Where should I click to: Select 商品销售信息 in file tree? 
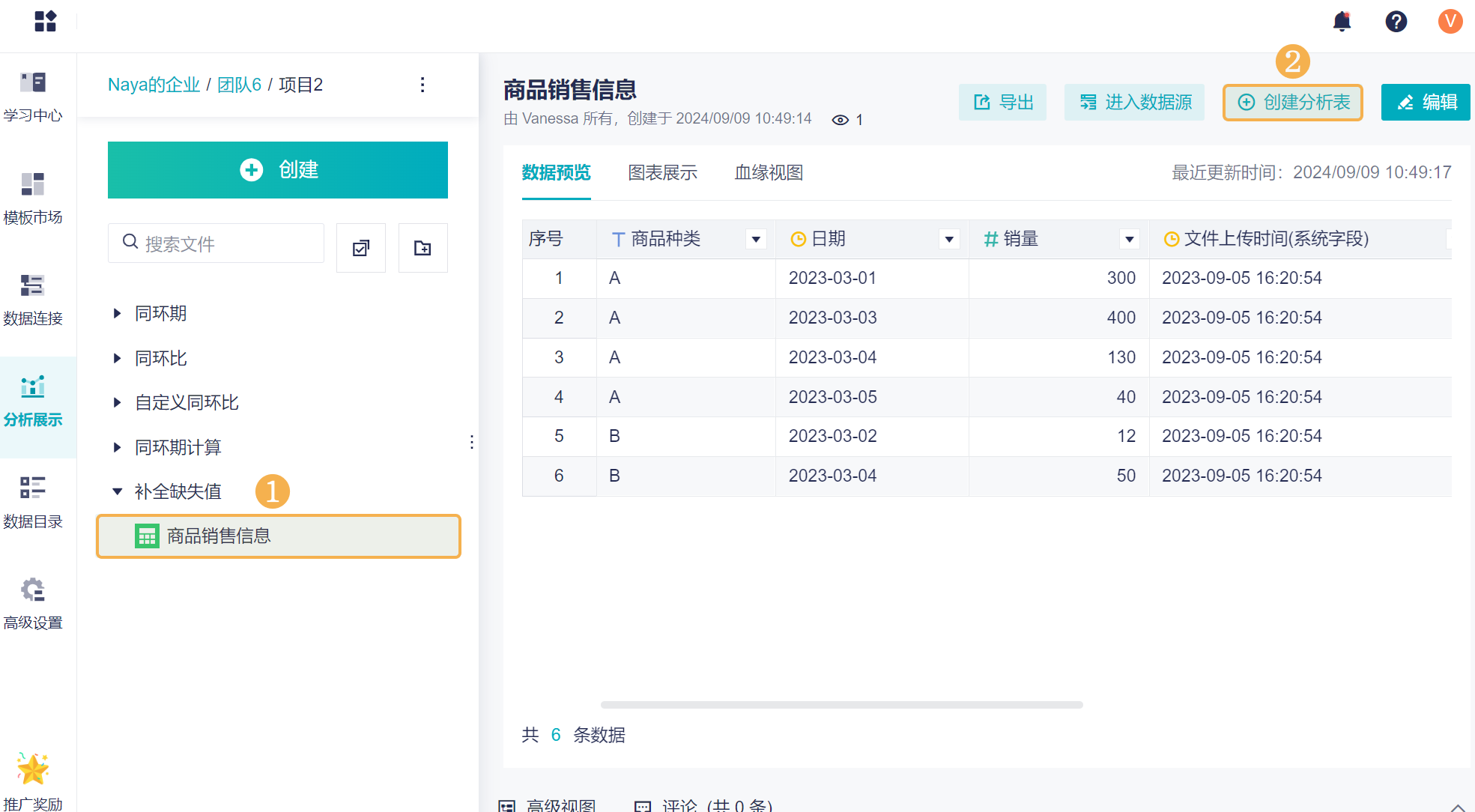(x=279, y=536)
